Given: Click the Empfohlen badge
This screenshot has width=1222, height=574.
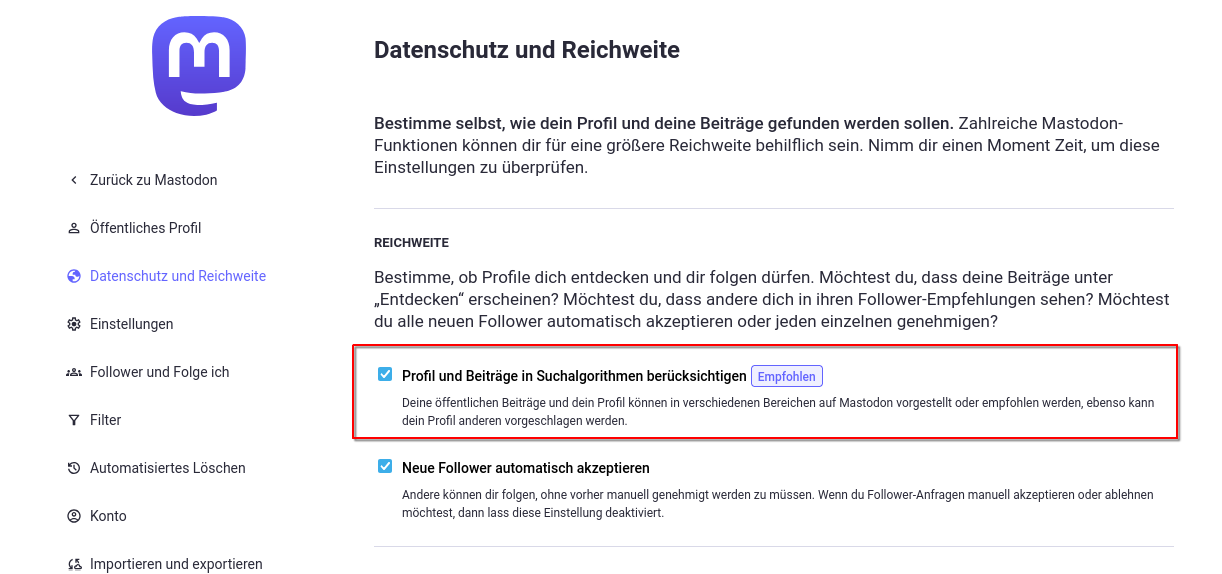Looking at the screenshot, I should point(787,376).
